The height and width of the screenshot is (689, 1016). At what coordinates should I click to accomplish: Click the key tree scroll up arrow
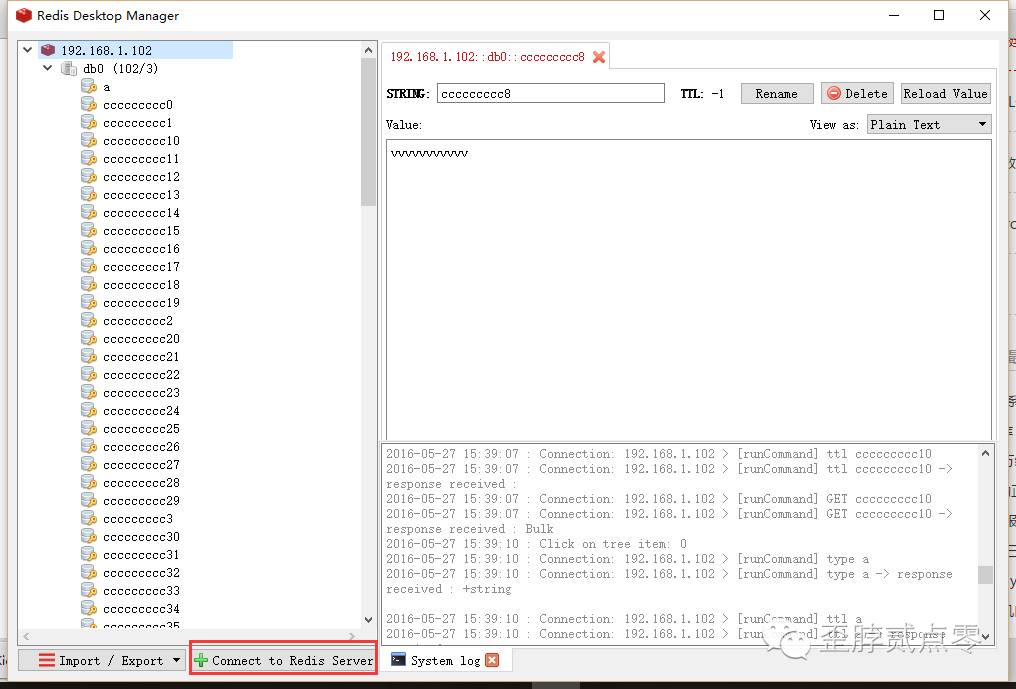click(368, 50)
